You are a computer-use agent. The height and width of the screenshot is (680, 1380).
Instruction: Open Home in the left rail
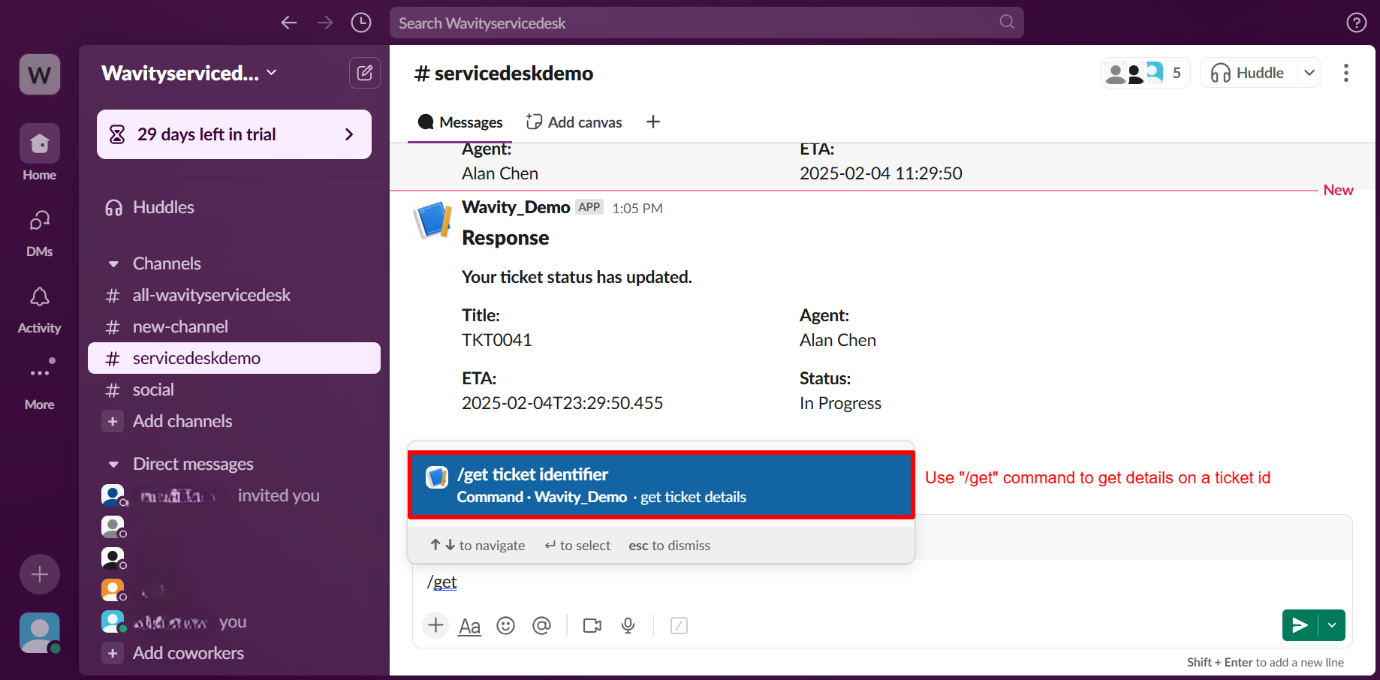39,153
